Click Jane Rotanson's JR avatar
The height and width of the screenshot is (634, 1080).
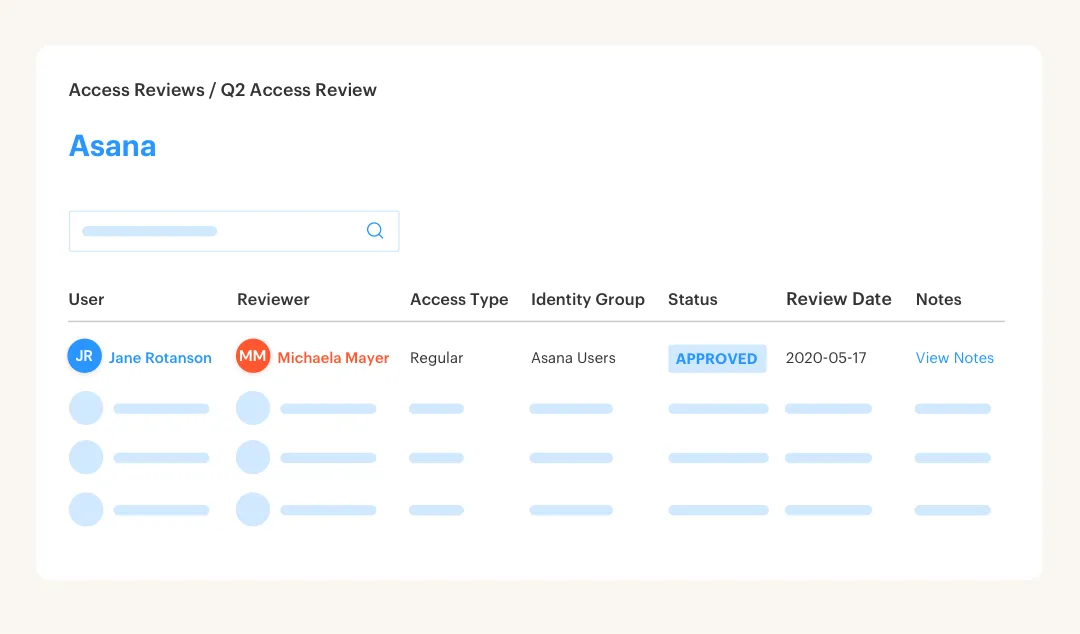pos(85,357)
